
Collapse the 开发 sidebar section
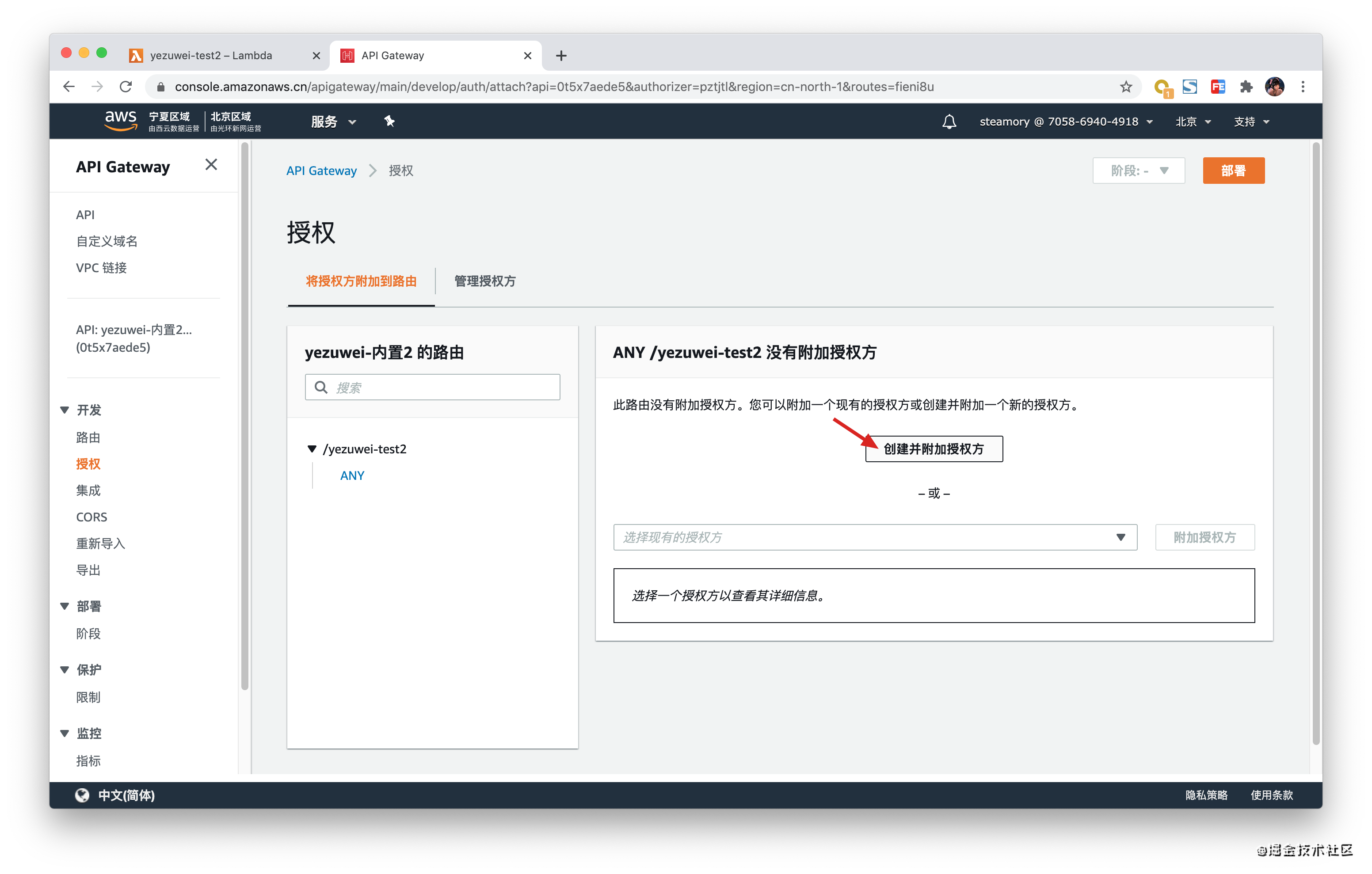(x=65, y=410)
